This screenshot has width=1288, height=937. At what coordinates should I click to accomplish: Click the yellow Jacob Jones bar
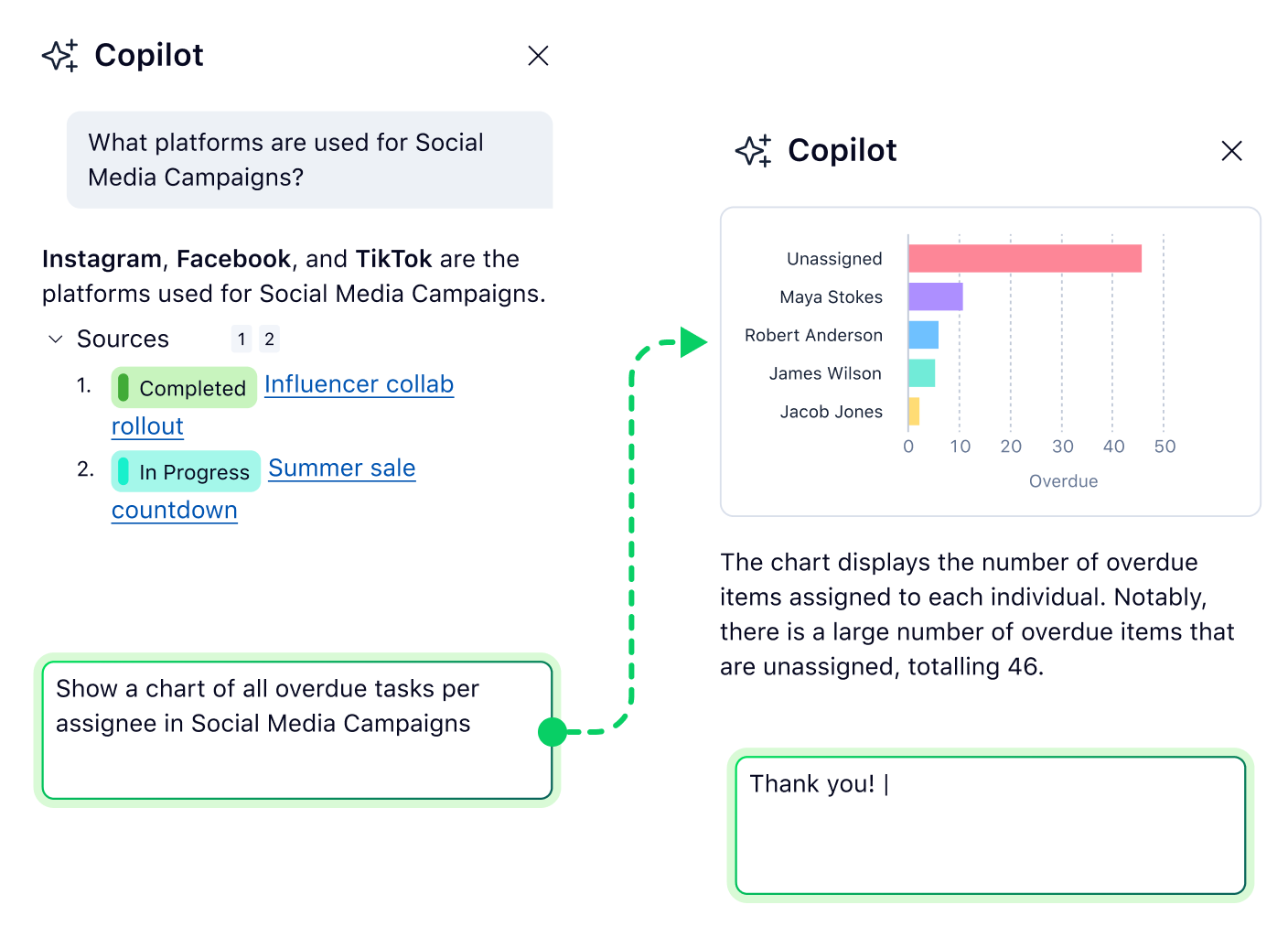(914, 412)
